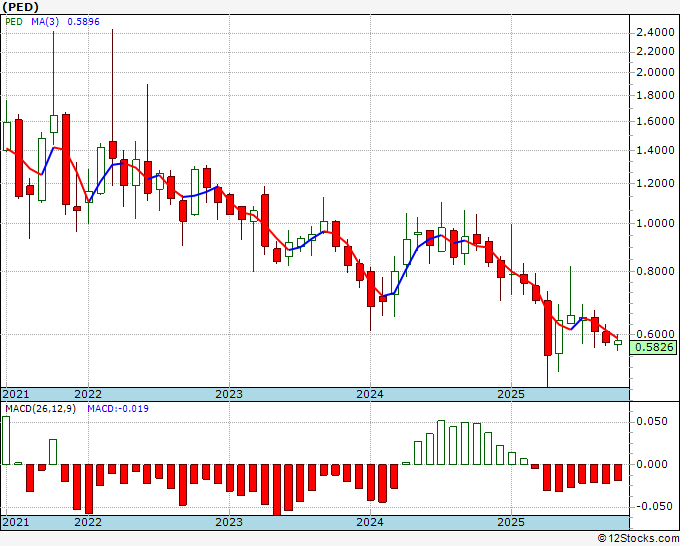Click 2025 on the price chart timeline
This screenshot has height=546, width=680.
click(511, 394)
